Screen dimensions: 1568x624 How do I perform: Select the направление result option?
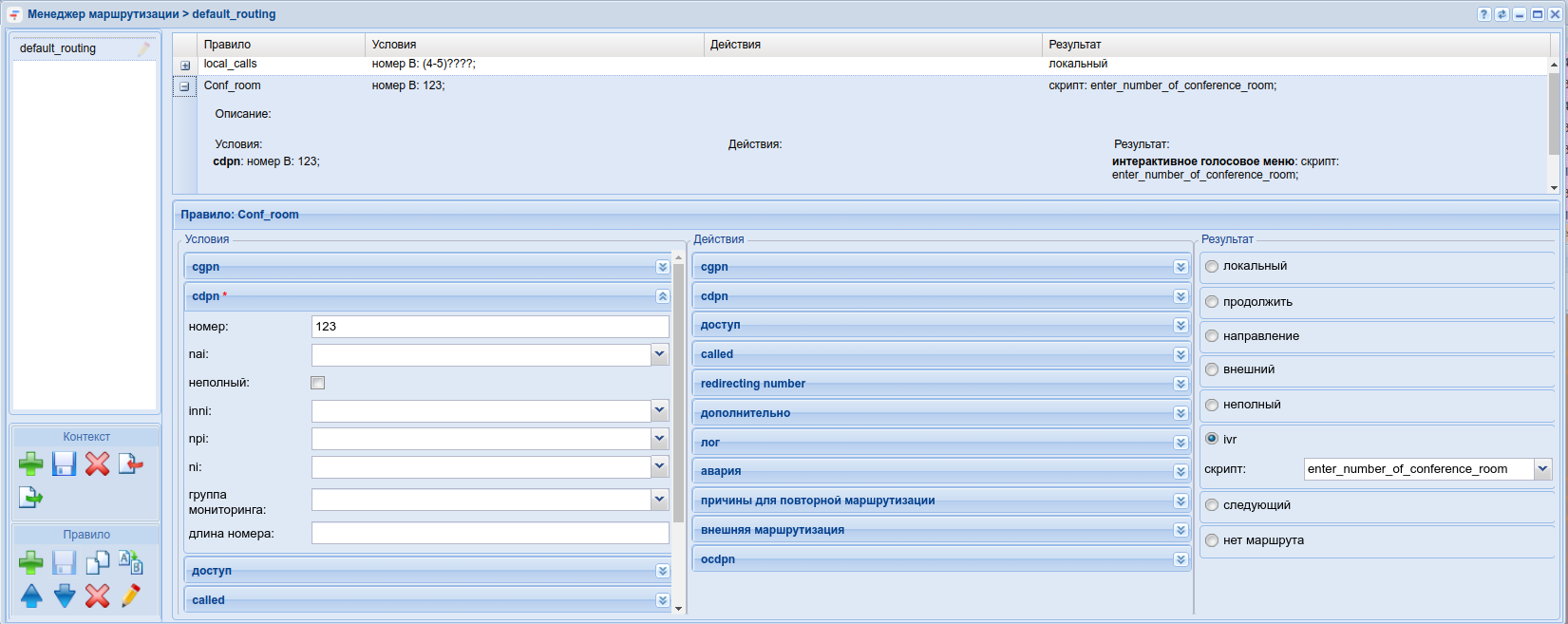pos(1212,336)
